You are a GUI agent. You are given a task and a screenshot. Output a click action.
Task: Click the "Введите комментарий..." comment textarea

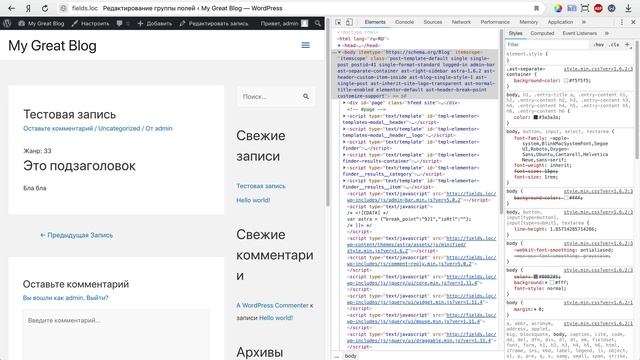coord(116,335)
